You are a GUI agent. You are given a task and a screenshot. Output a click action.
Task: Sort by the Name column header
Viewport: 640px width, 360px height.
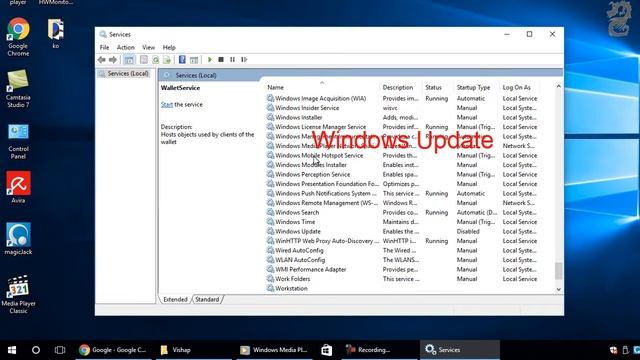[322, 87]
